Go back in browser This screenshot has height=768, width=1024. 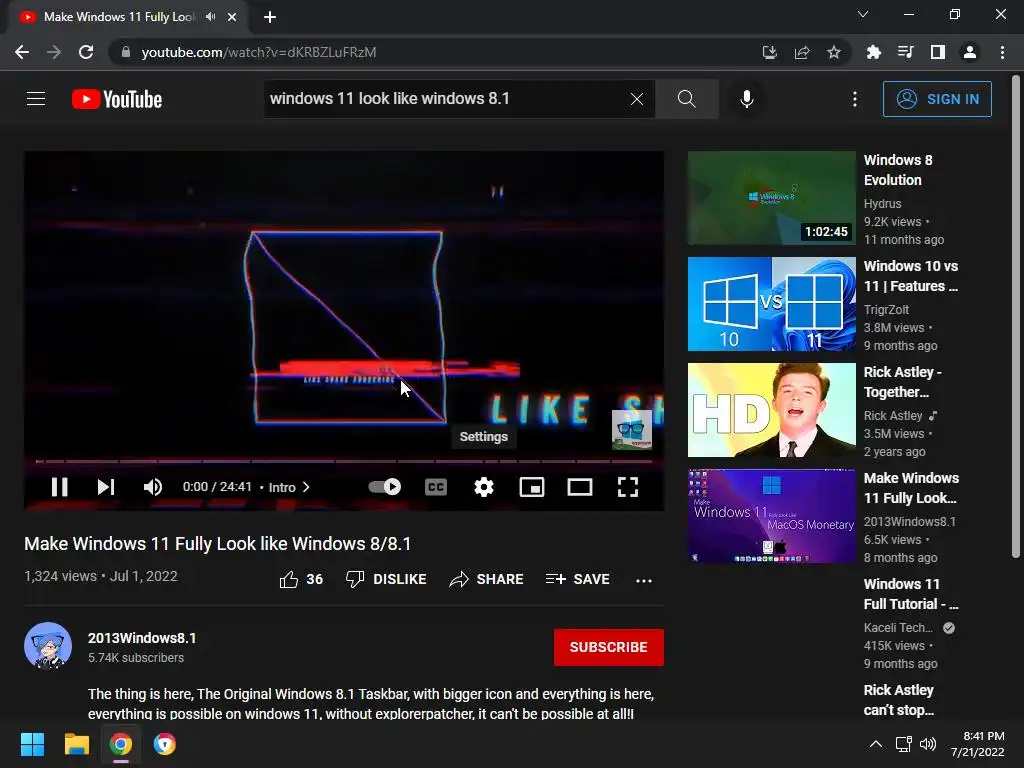[x=22, y=52]
